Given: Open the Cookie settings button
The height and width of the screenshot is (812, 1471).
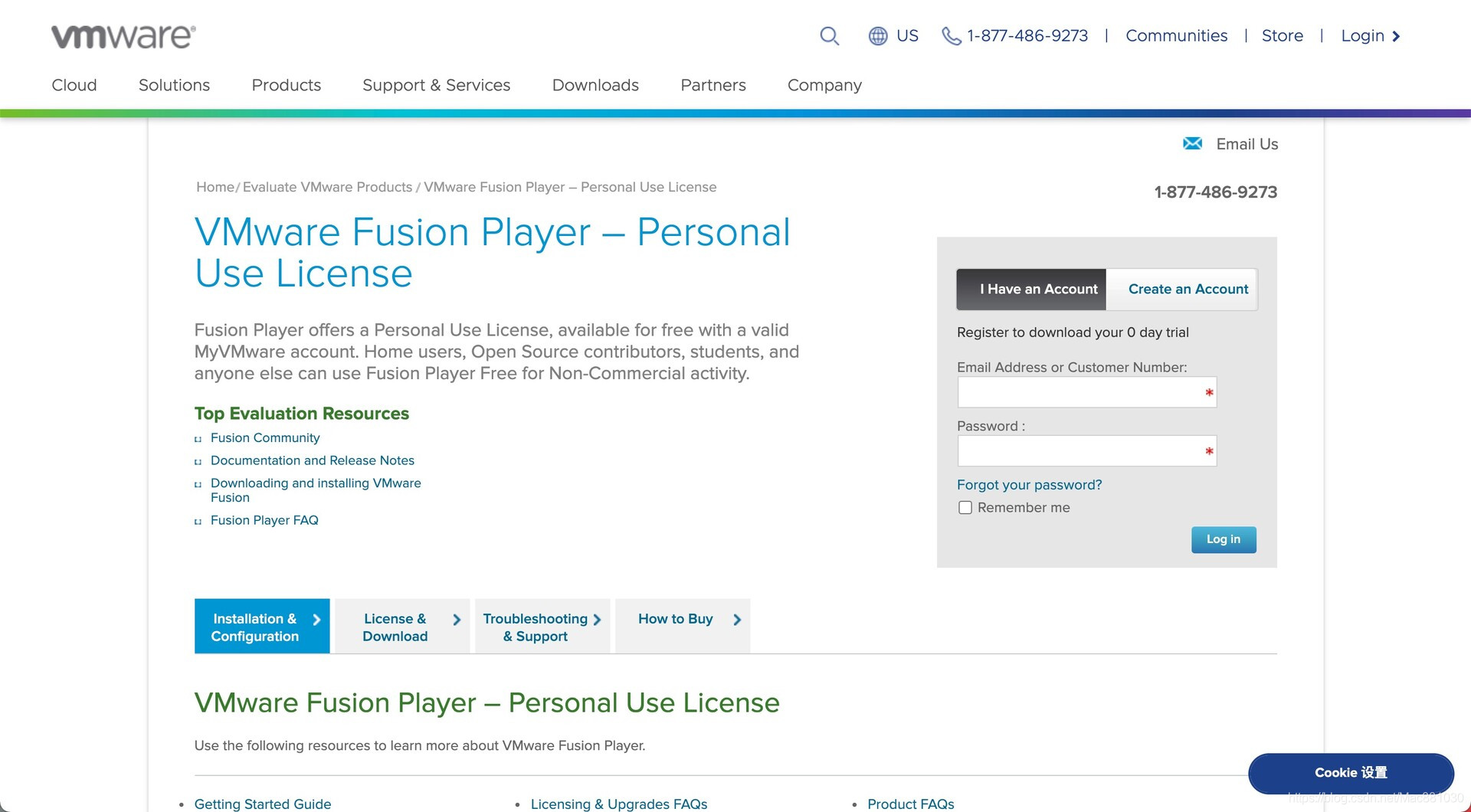Looking at the screenshot, I should pos(1351,773).
